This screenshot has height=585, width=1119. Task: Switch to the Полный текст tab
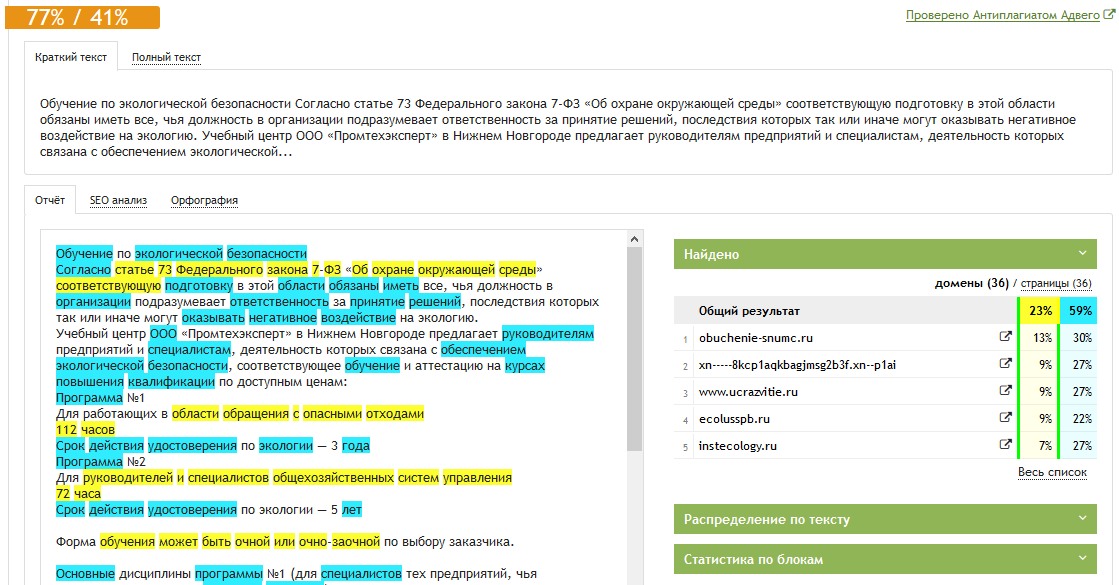(x=166, y=58)
